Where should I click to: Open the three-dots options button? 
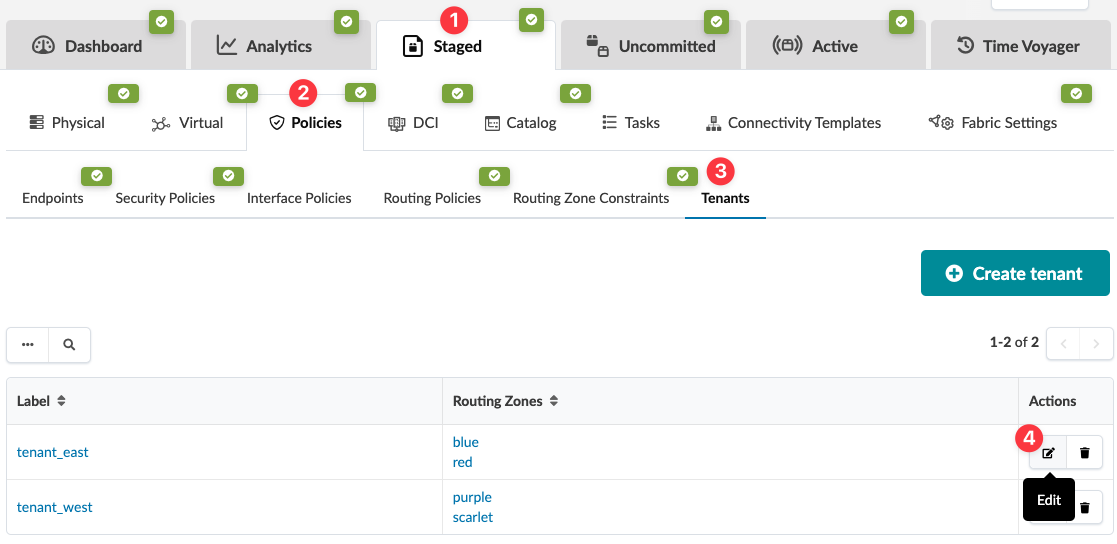(28, 344)
